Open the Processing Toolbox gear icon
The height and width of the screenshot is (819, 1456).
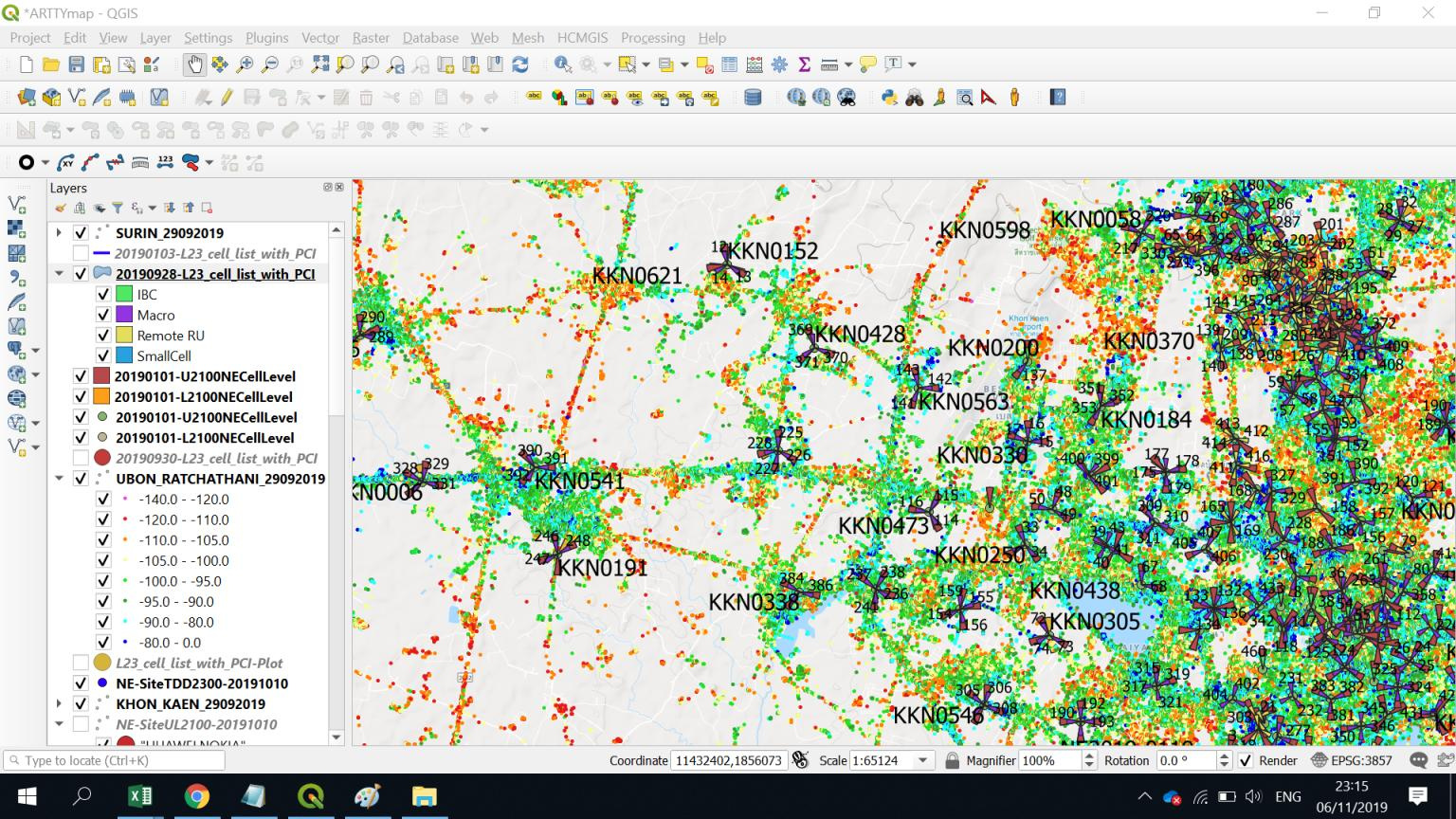(779, 64)
